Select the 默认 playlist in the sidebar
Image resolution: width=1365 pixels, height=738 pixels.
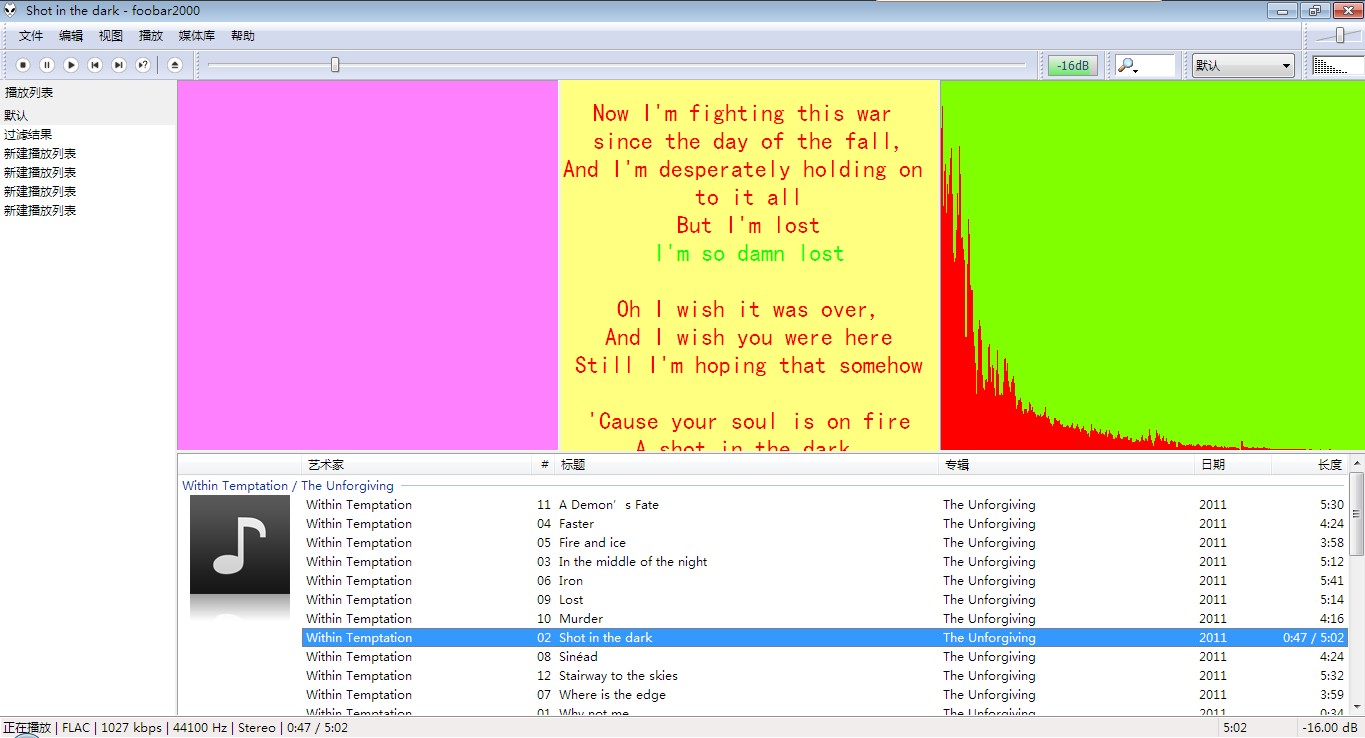(88, 116)
